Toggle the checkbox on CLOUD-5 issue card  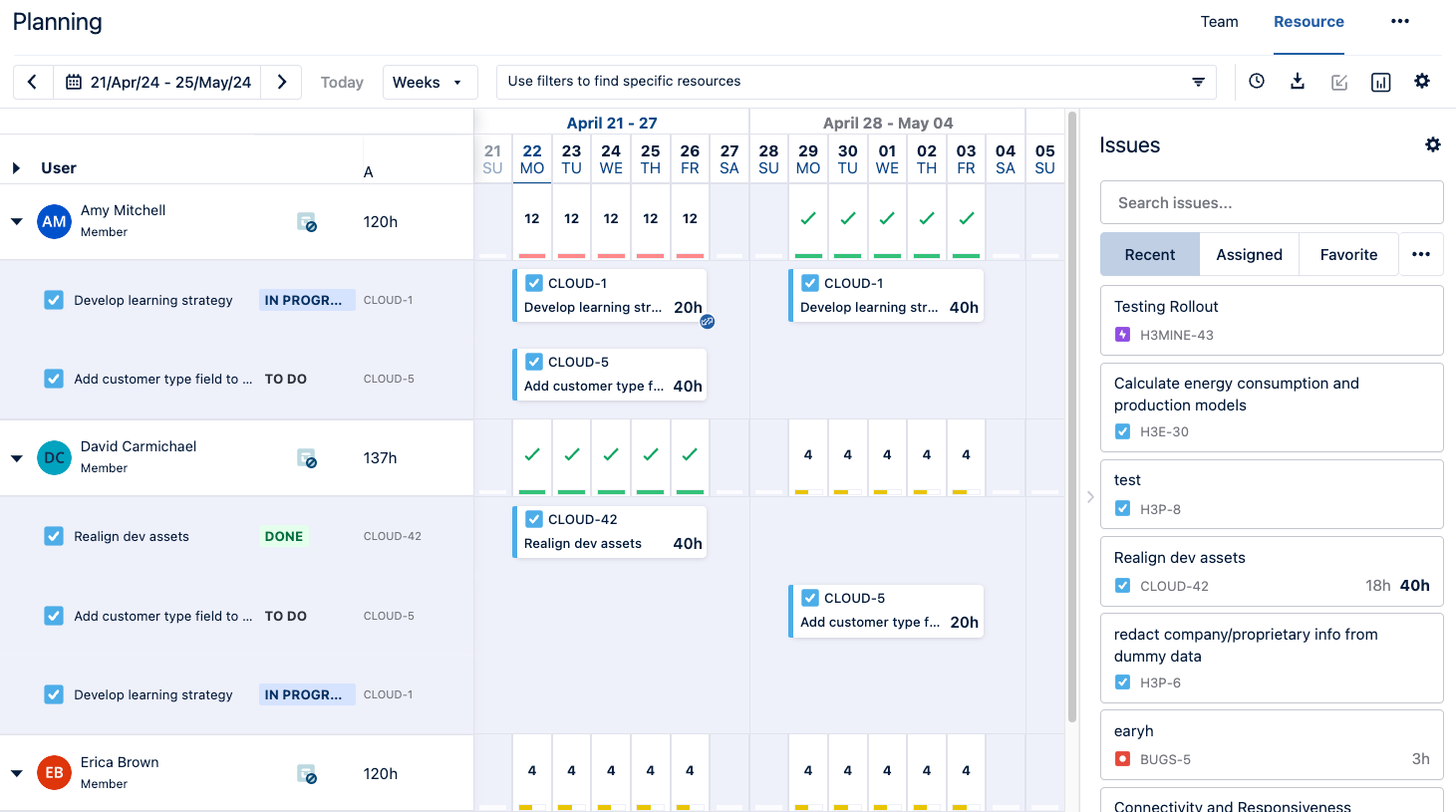point(534,362)
